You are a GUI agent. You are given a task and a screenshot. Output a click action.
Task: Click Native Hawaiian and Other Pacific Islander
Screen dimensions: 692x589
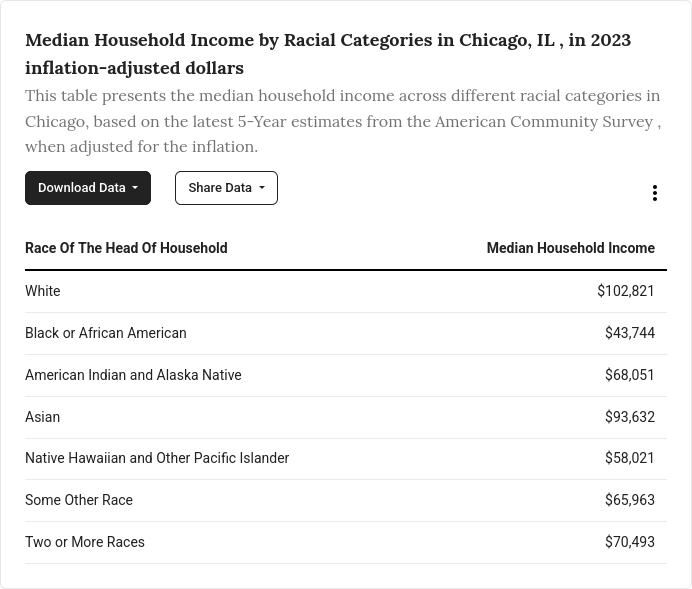click(x=157, y=458)
